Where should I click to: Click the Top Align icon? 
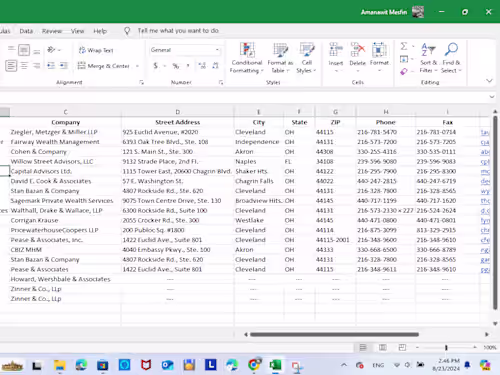click(x=11, y=50)
